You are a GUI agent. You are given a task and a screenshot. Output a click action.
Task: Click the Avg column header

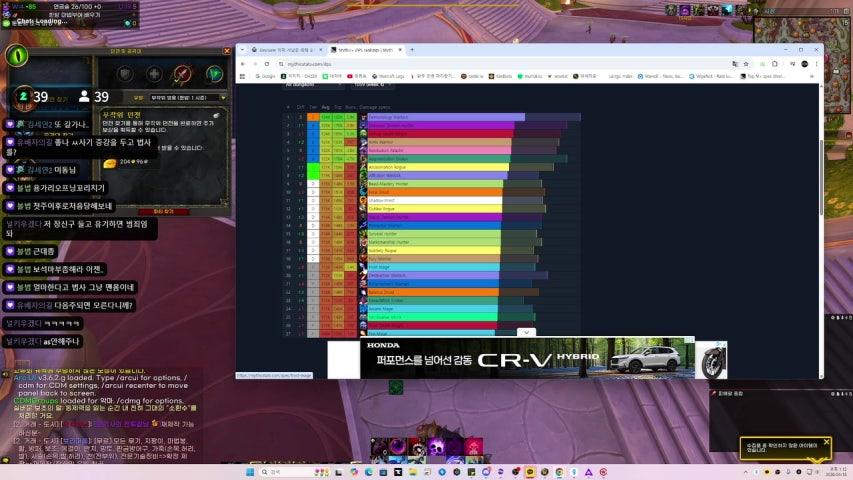(325, 105)
